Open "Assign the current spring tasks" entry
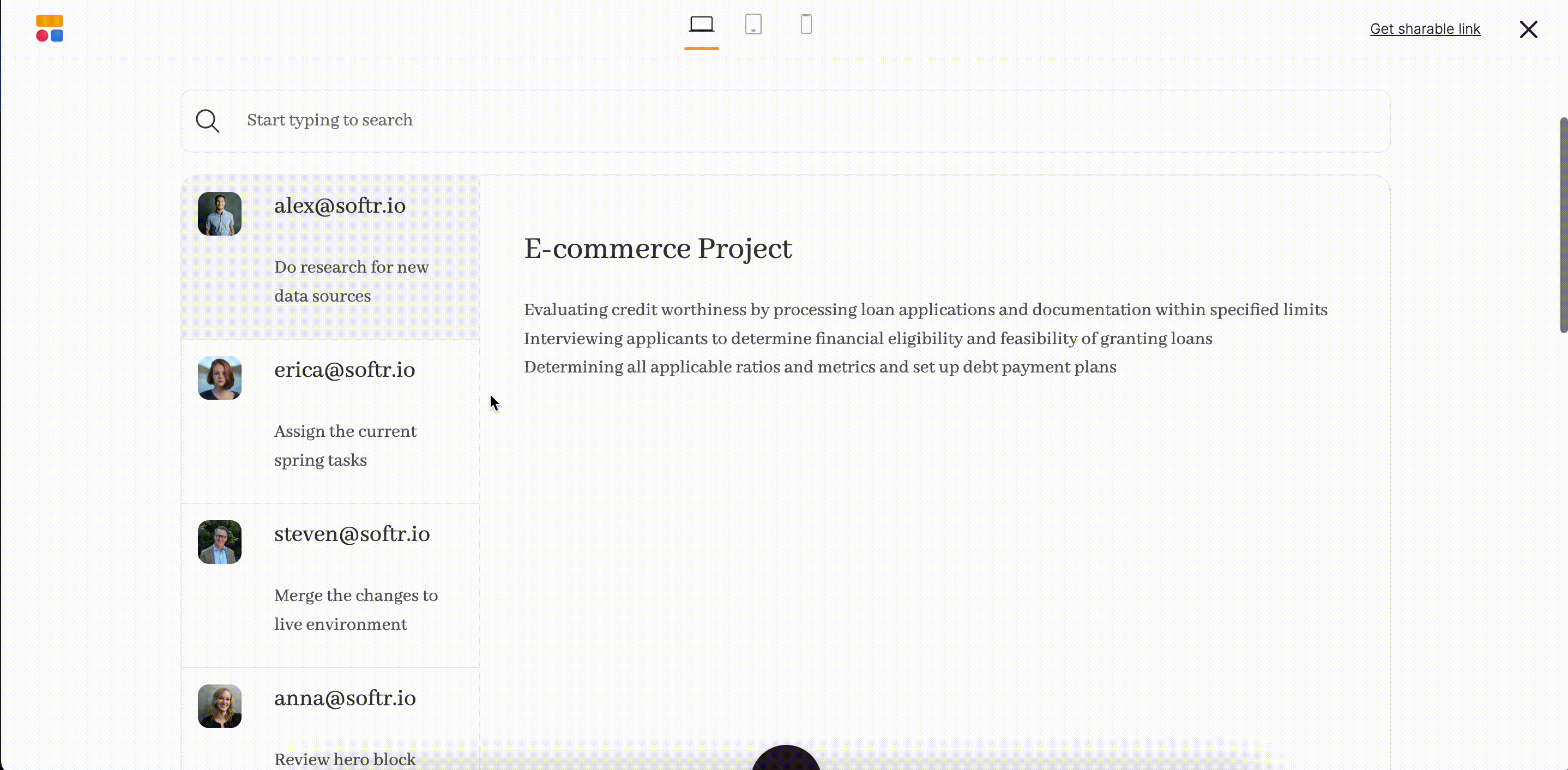 point(345,446)
